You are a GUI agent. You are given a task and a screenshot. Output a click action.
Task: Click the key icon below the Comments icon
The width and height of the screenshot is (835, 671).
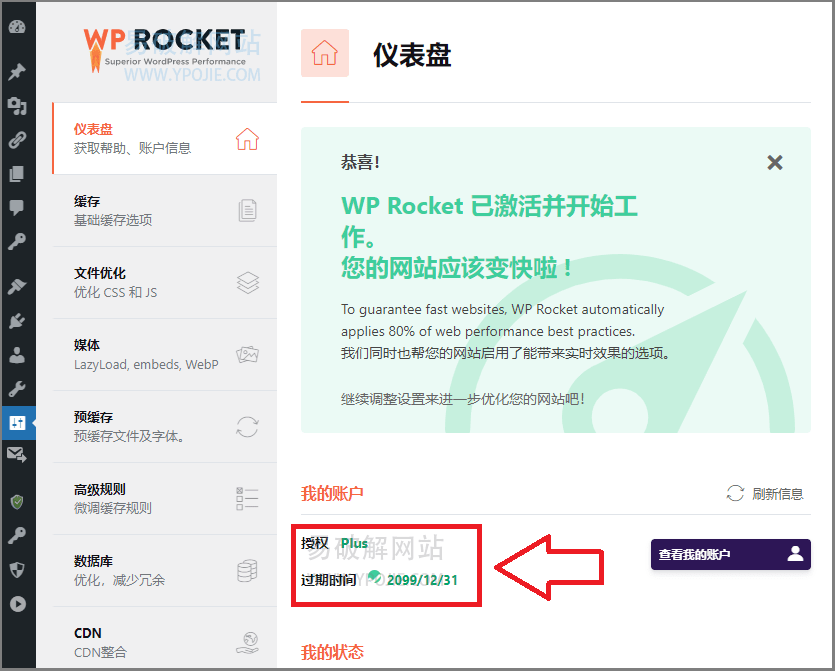tap(17, 241)
